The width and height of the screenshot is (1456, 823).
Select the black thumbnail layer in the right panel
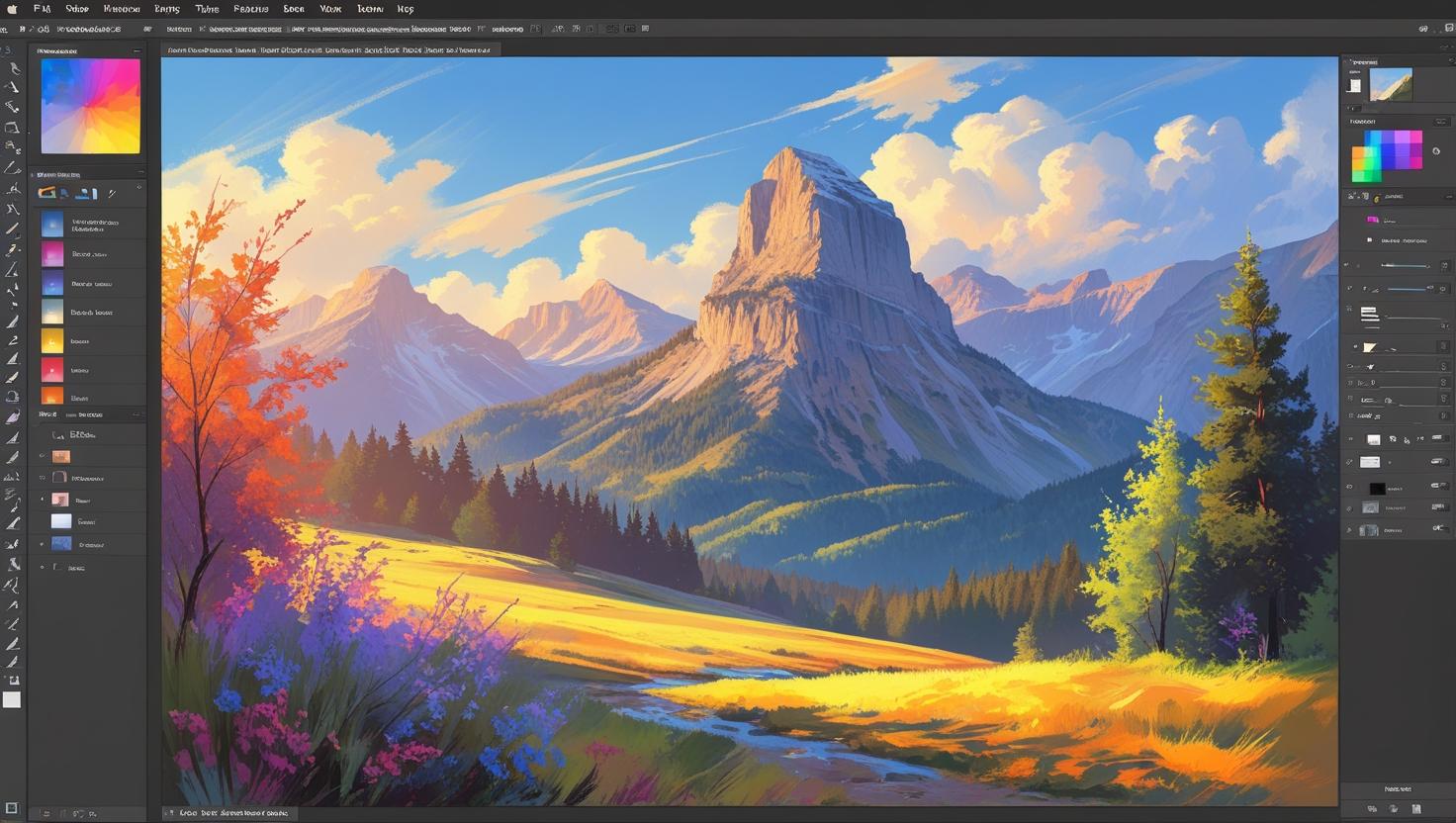[x=1377, y=488]
